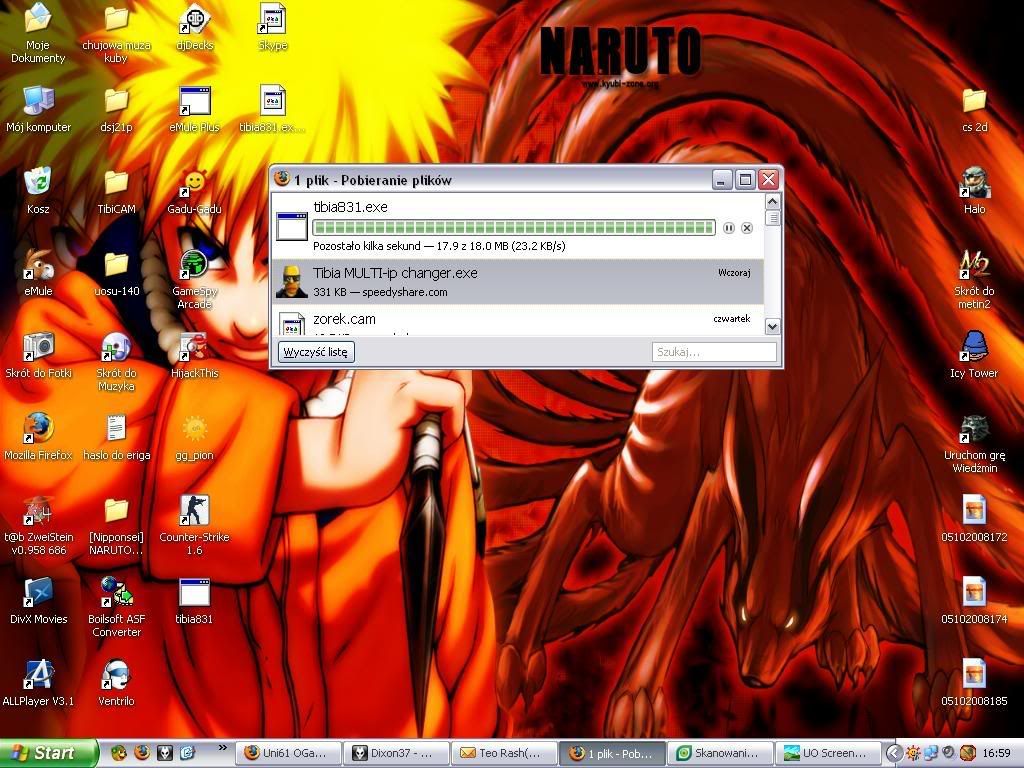
Task: Select the 'zorek.cam' download entry
Action: [x=518, y=321]
